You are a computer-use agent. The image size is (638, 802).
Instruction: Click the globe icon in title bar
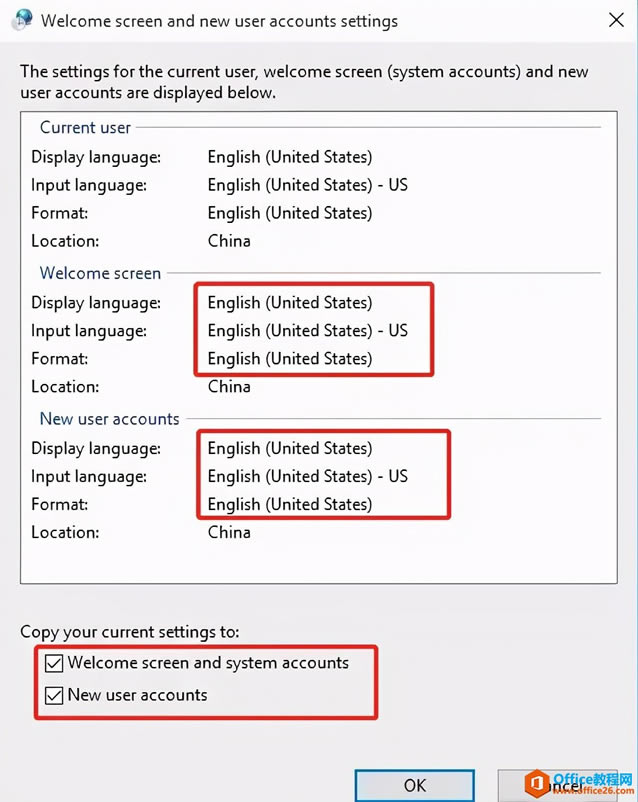pyautogui.click(x=21, y=20)
